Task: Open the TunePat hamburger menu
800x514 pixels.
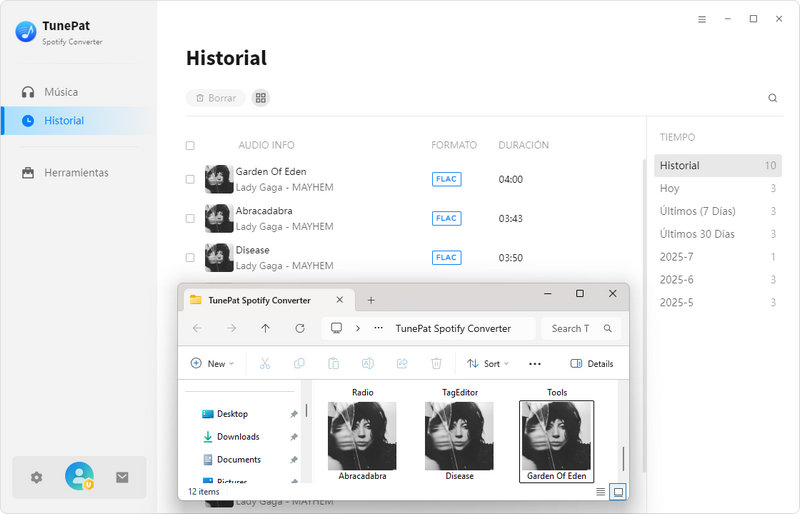Action: tap(702, 19)
